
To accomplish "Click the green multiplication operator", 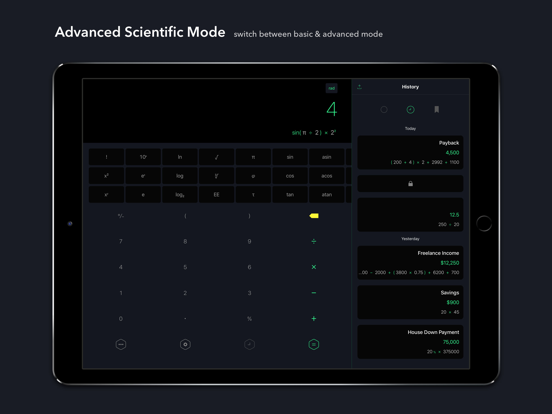I will [314, 267].
